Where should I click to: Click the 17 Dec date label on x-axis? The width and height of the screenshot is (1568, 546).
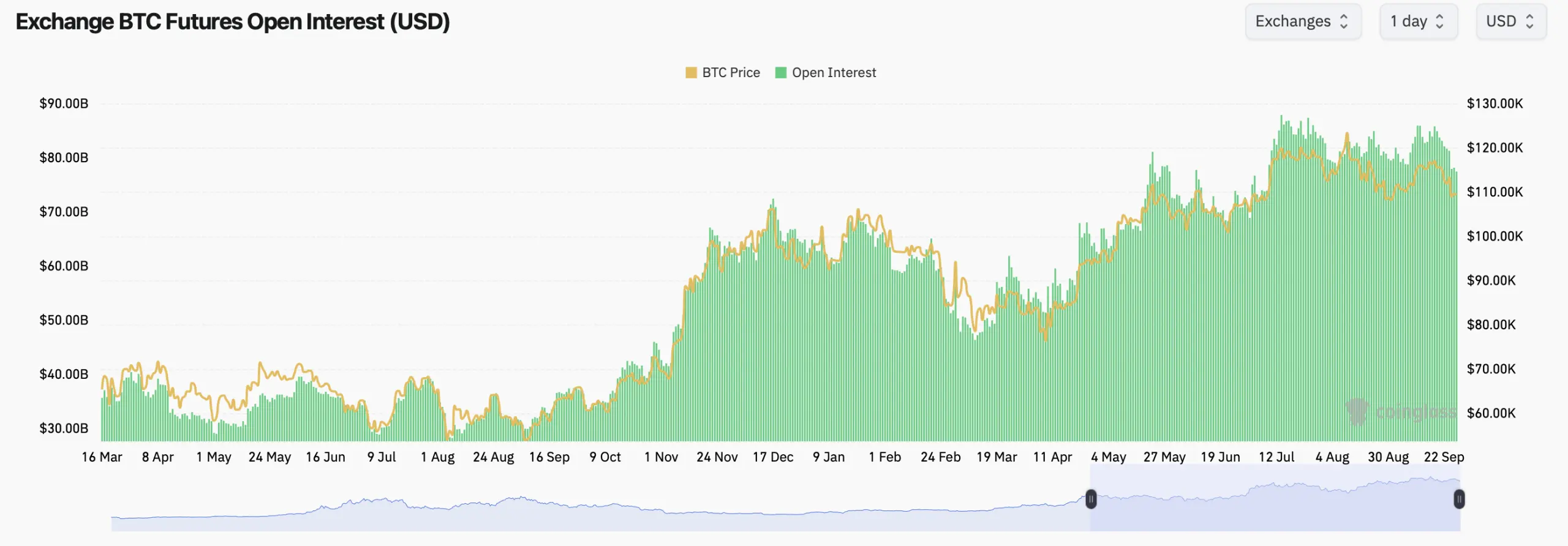pos(772,457)
